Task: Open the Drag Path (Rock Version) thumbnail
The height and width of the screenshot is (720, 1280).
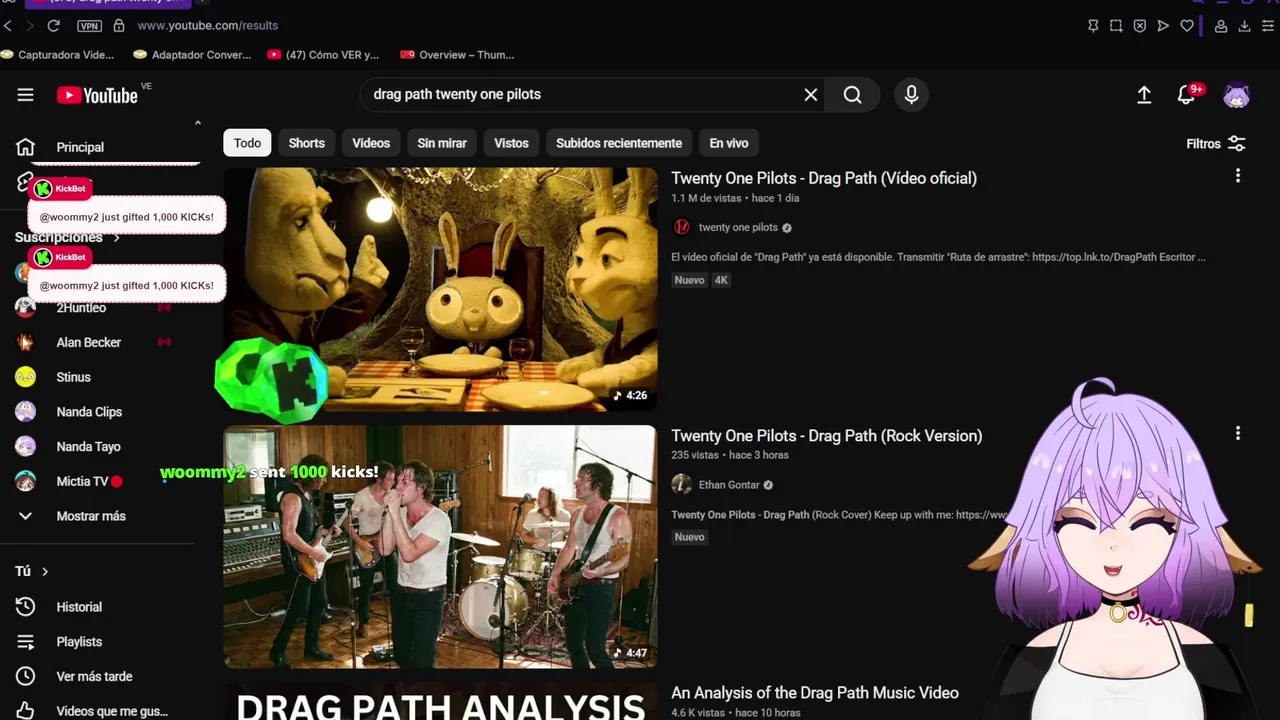Action: (x=440, y=547)
